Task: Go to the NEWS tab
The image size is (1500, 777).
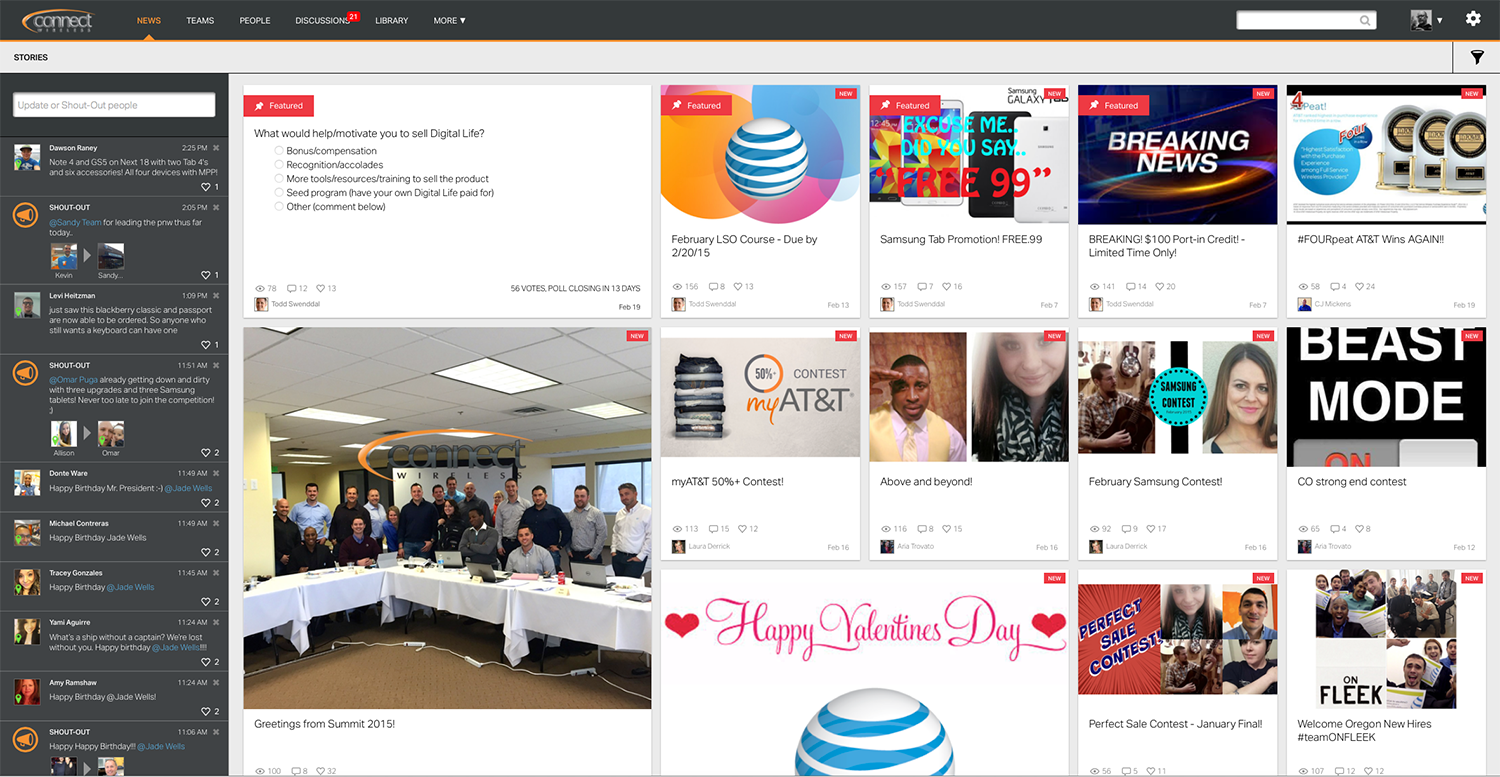Action: 149,20
